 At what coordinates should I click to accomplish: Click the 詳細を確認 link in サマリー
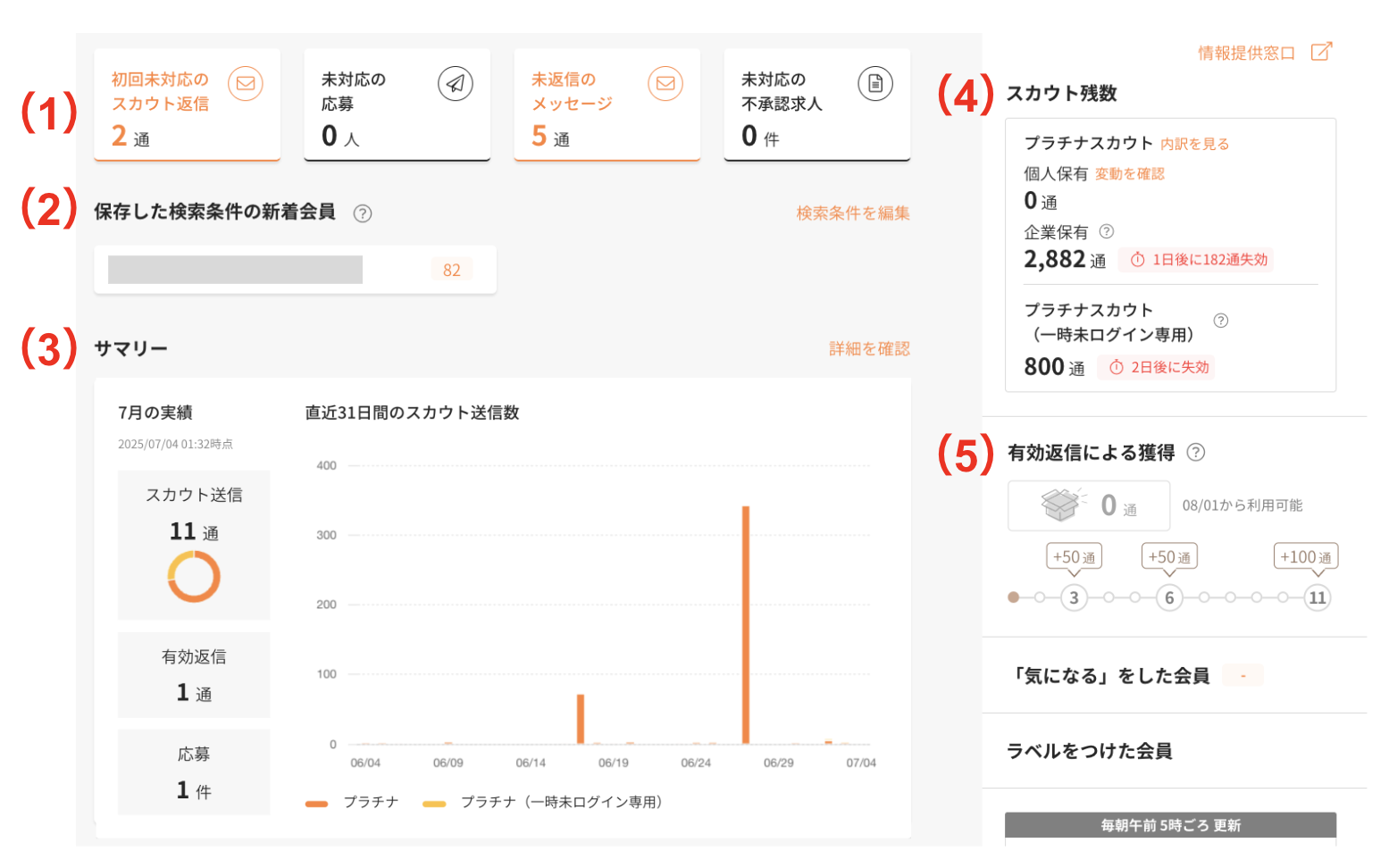coord(867,348)
